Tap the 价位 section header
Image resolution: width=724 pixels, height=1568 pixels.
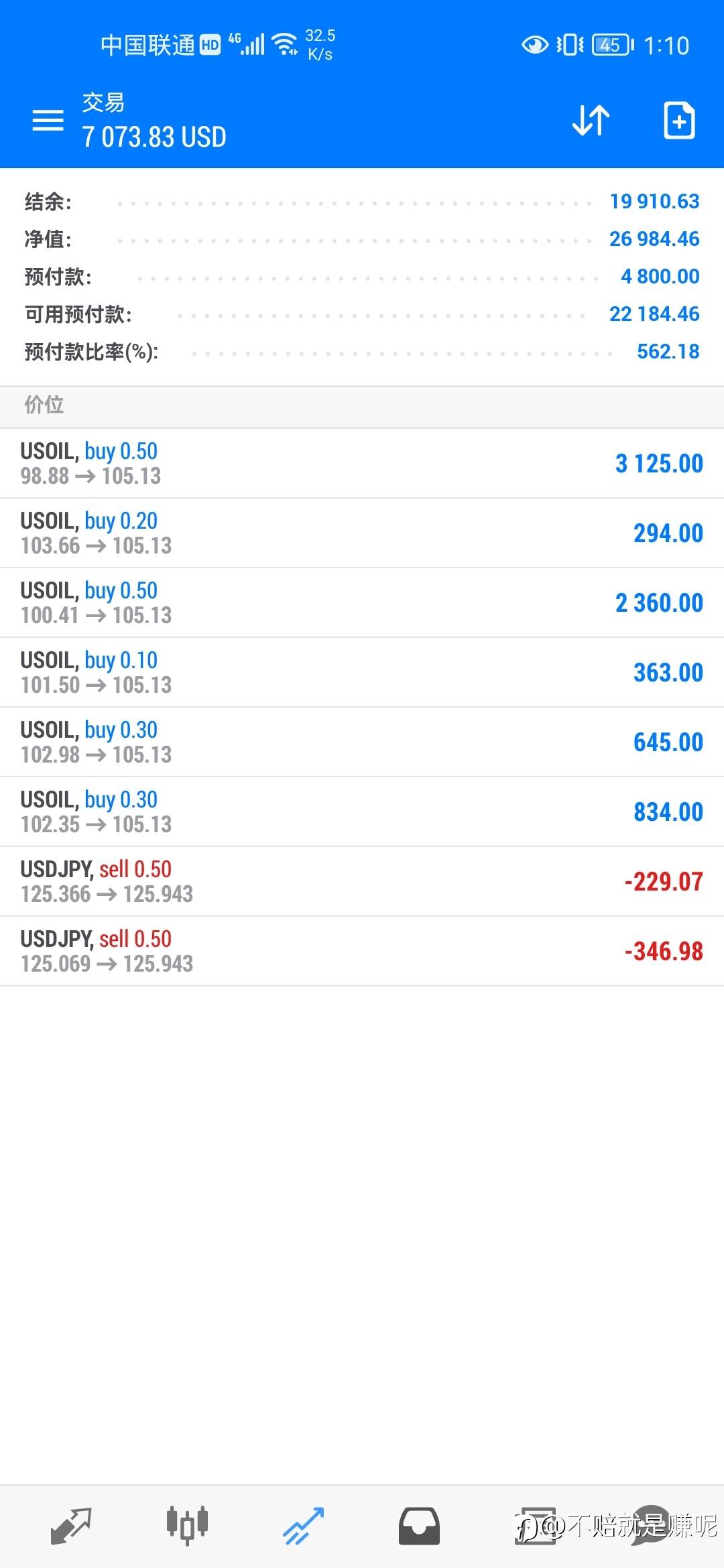pos(44,405)
